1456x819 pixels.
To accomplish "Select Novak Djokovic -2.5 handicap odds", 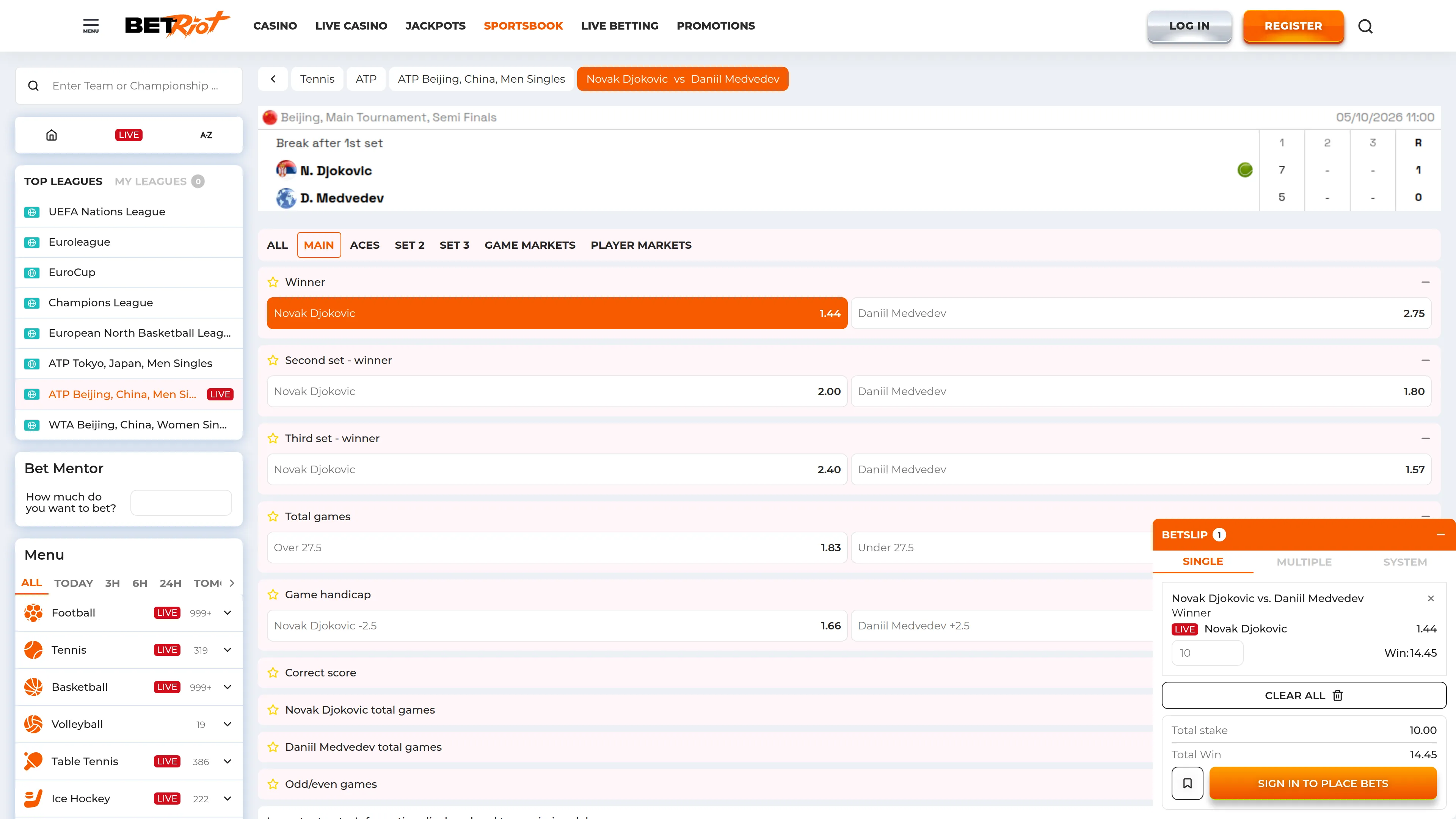I will 557,626.
